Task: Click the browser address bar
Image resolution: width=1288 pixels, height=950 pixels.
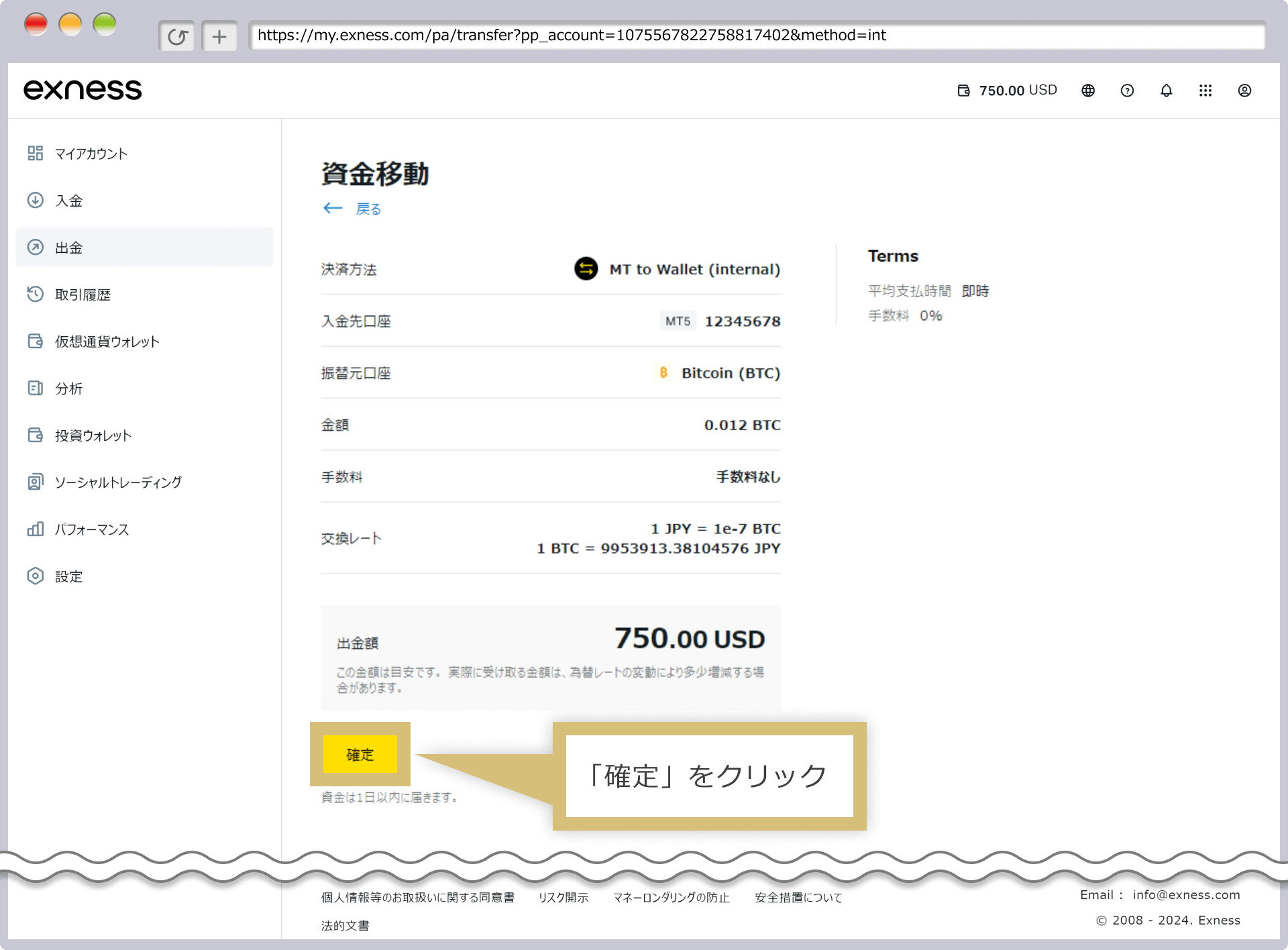Action: tap(757, 36)
